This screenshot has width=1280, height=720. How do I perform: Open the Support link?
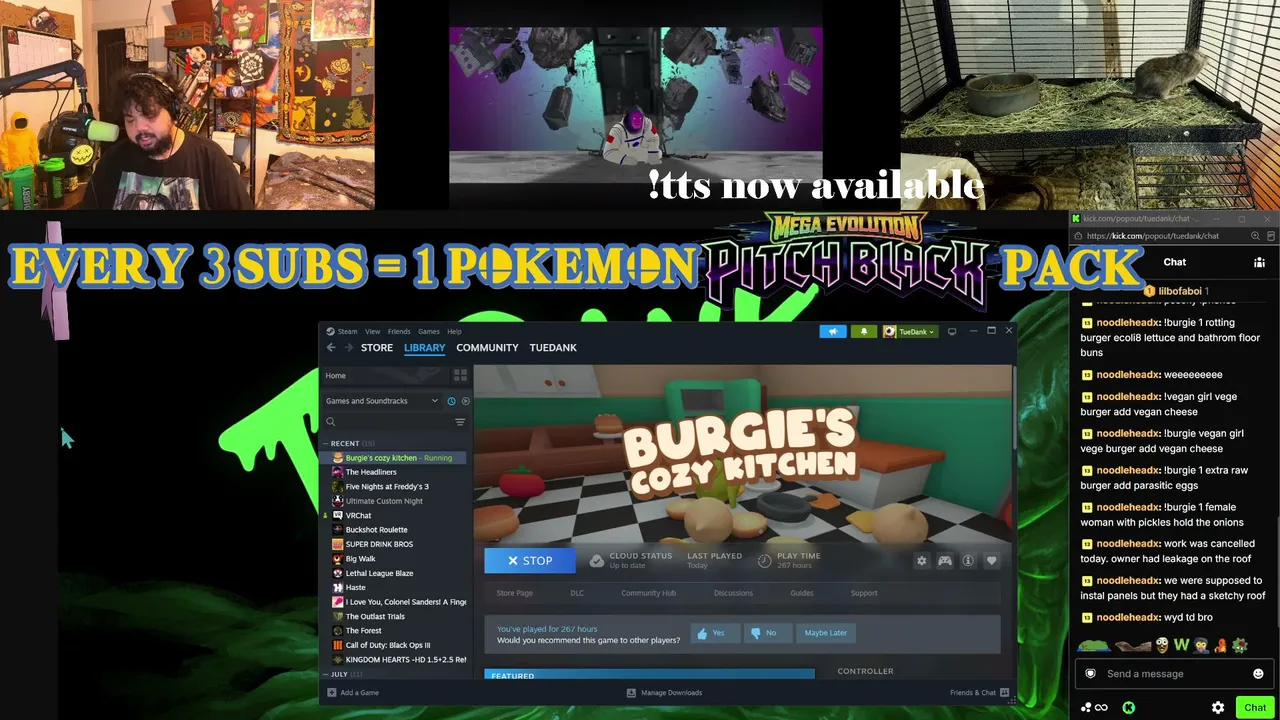tap(864, 593)
